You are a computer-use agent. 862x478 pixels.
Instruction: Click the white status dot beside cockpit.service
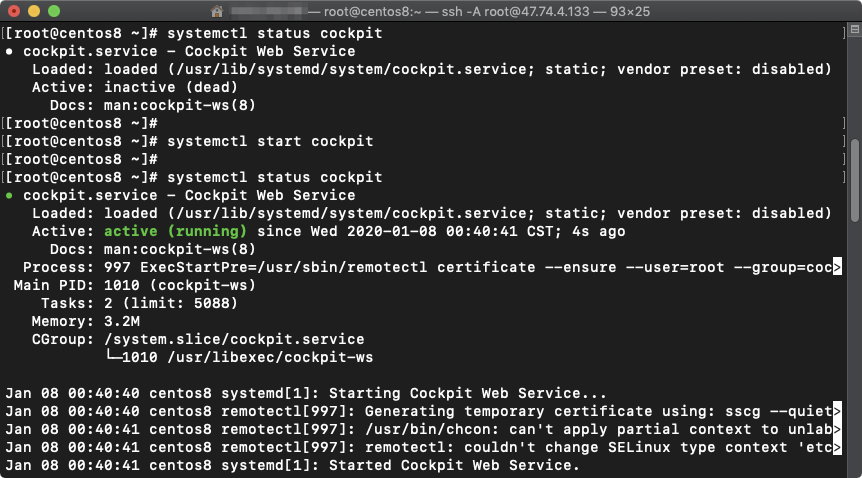9,51
